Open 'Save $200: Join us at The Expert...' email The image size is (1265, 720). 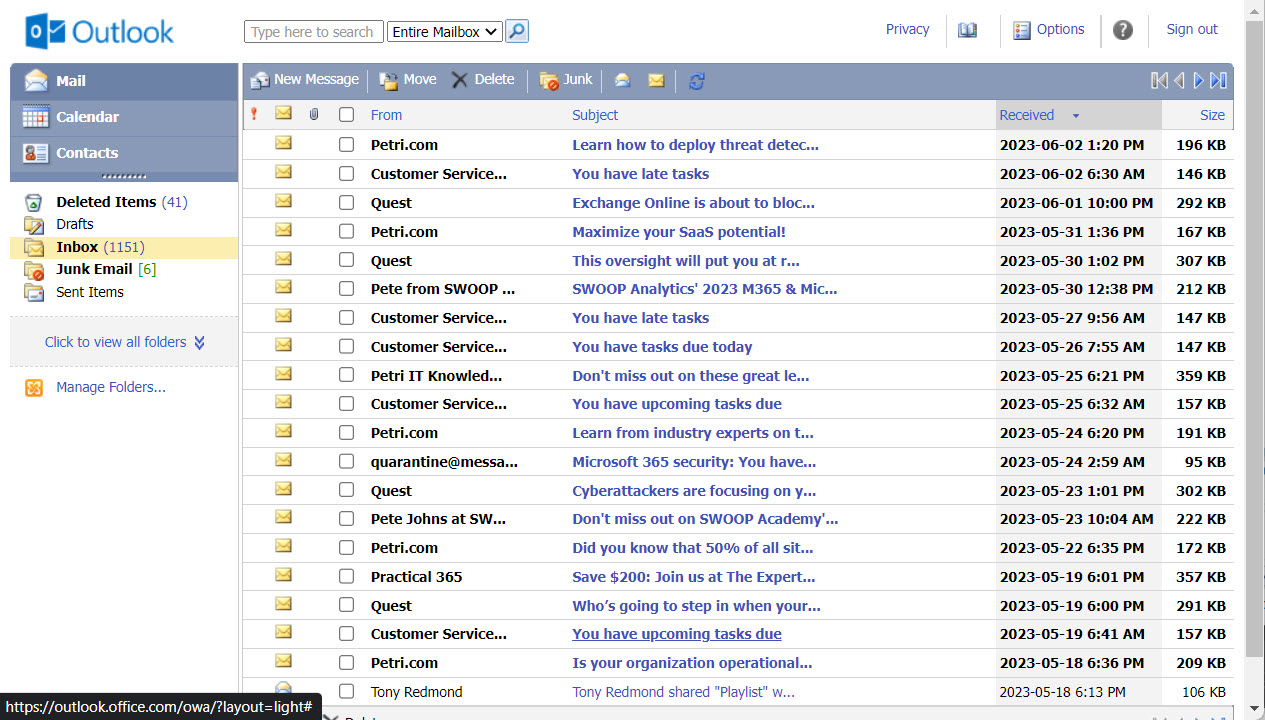coord(694,577)
